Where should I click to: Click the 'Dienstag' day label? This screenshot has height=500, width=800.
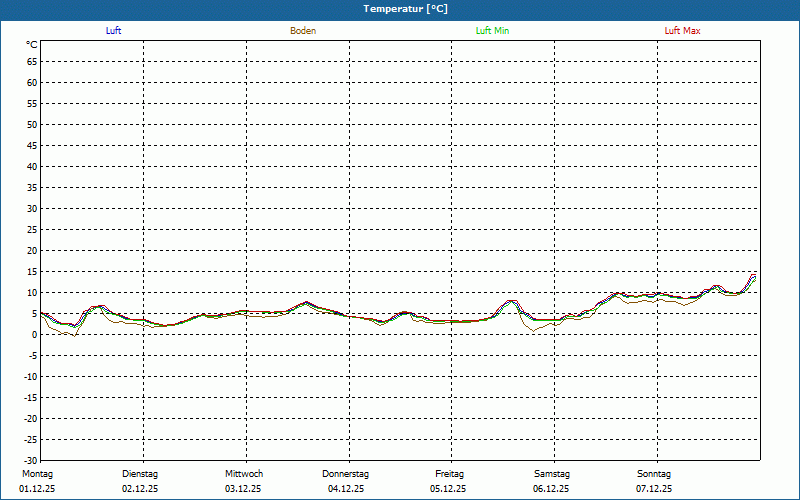(140, 474)
